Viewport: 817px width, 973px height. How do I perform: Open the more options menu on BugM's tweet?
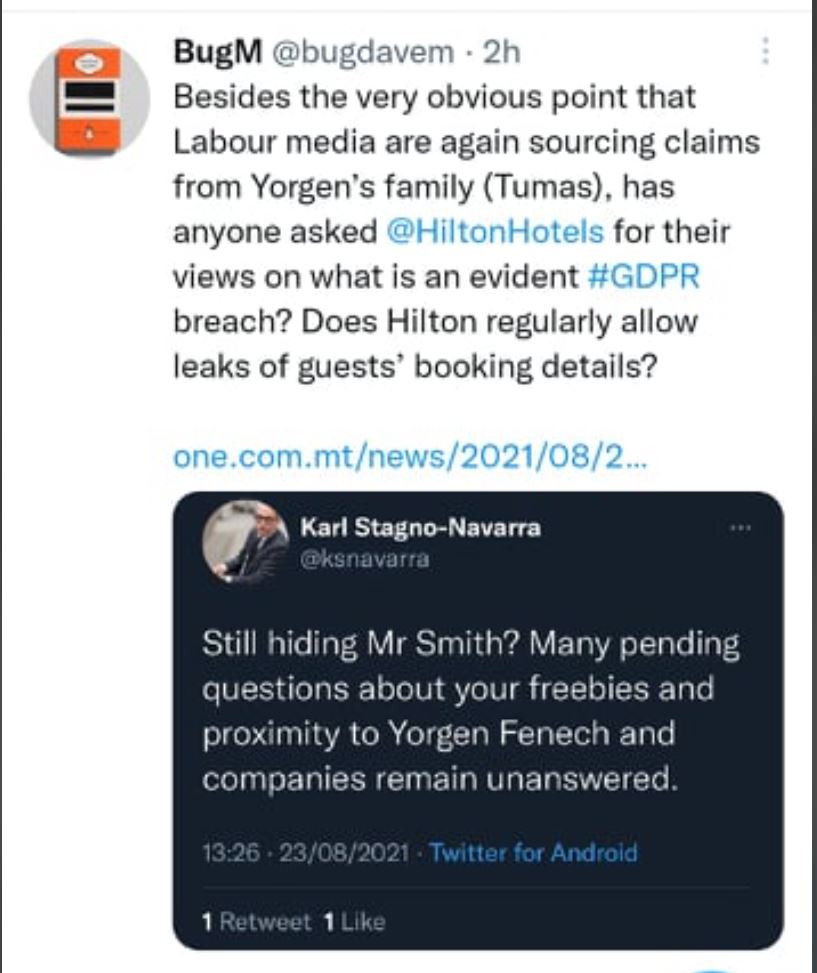coord(766,52)
